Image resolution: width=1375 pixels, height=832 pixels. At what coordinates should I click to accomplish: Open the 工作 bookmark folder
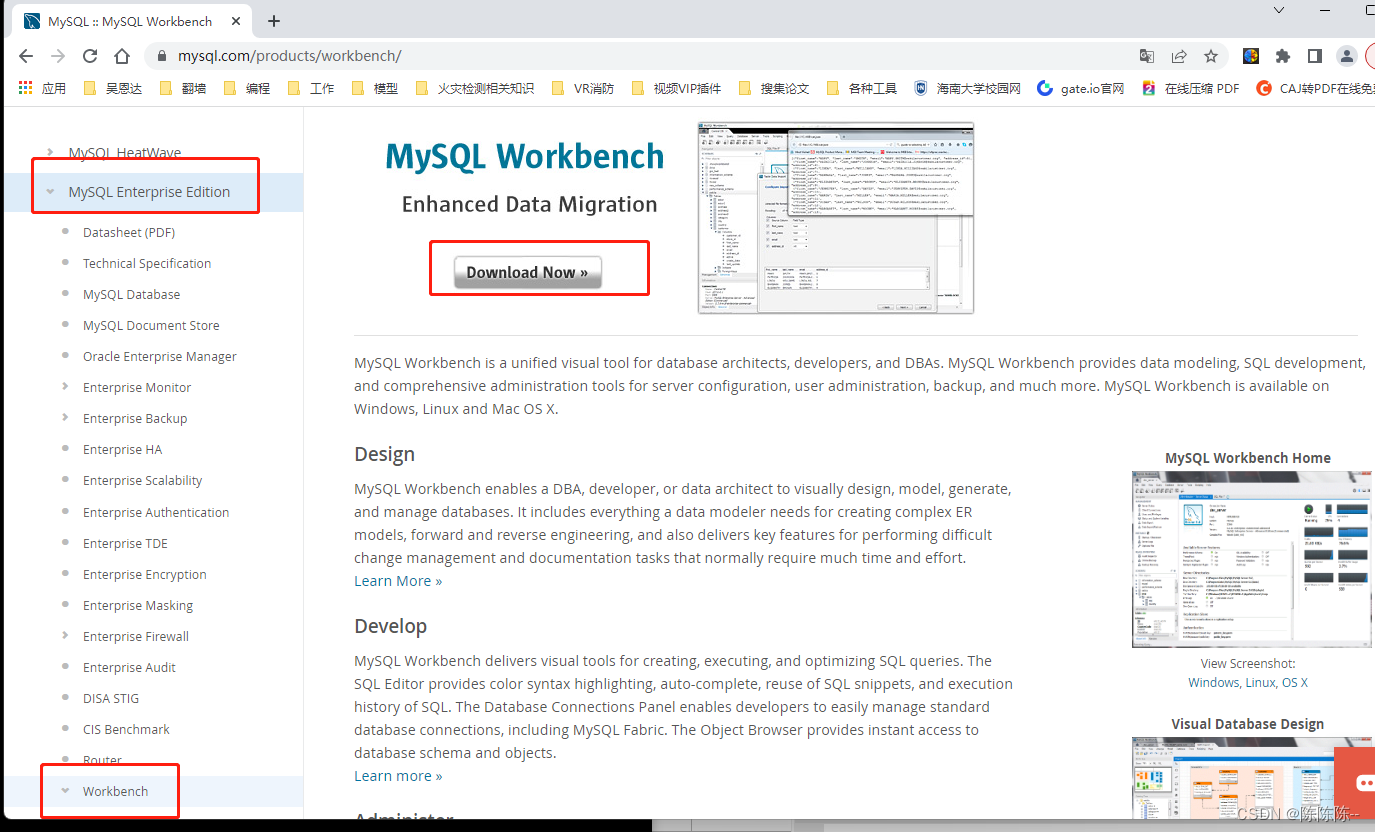[x=311, y=88]
